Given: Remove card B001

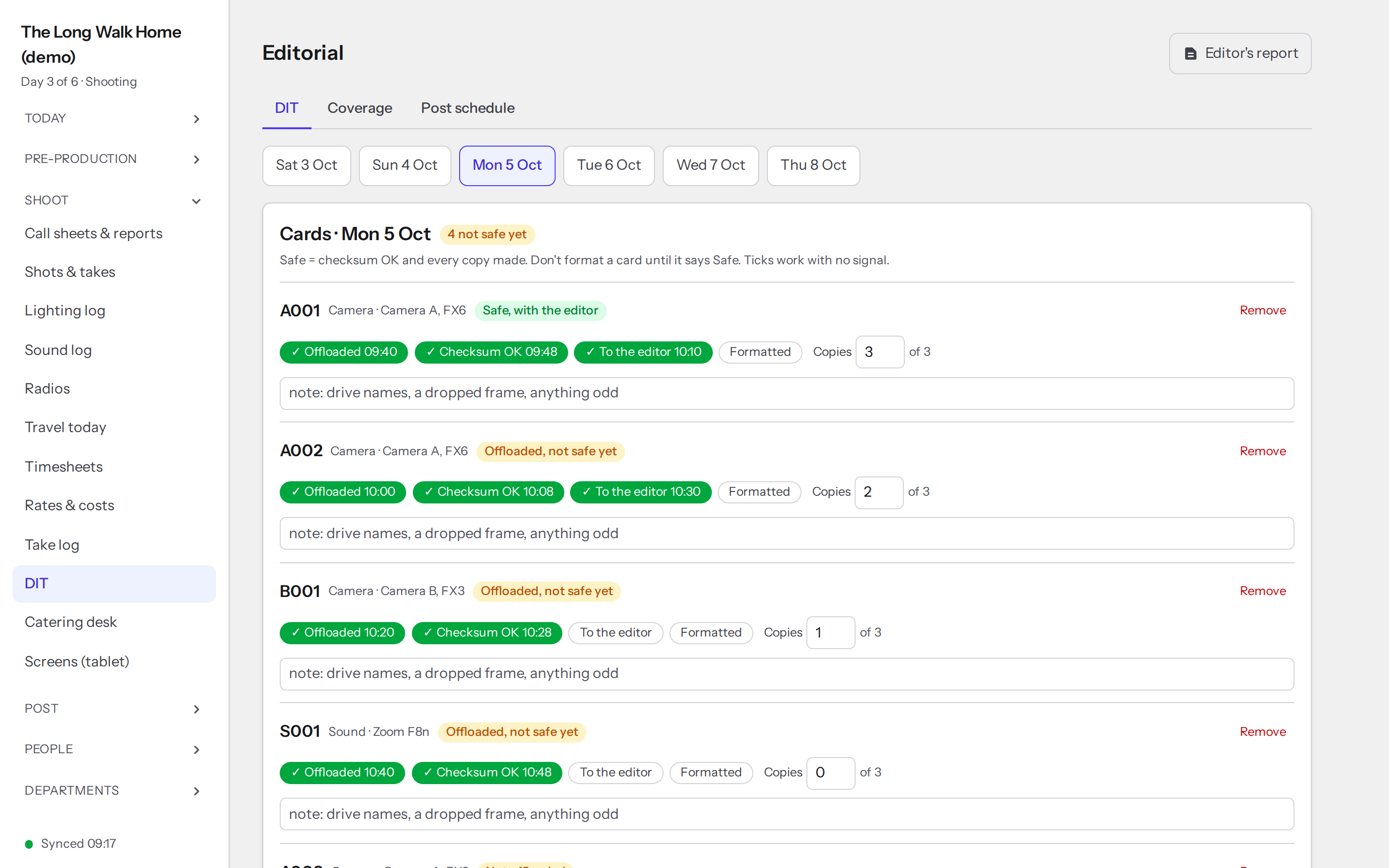Looking at the screenshot, I should coord(1263,591).
